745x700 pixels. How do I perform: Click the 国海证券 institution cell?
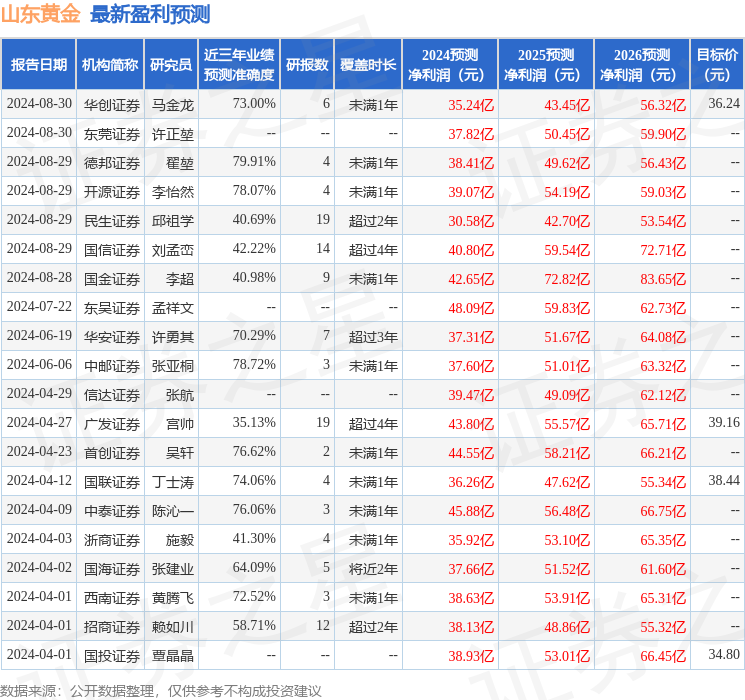click(112, 569)
